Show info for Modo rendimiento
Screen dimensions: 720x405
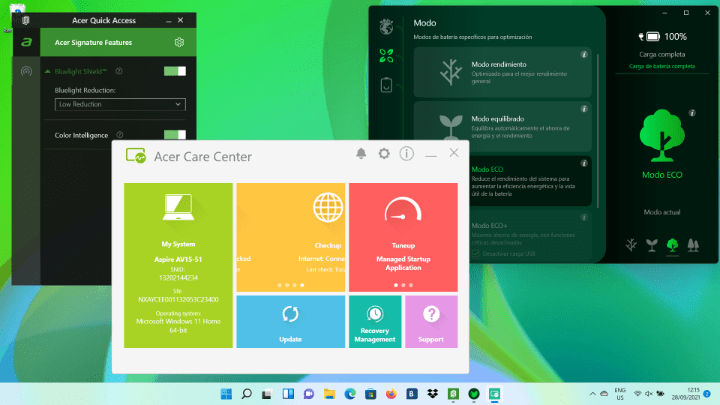click(584, 54)
